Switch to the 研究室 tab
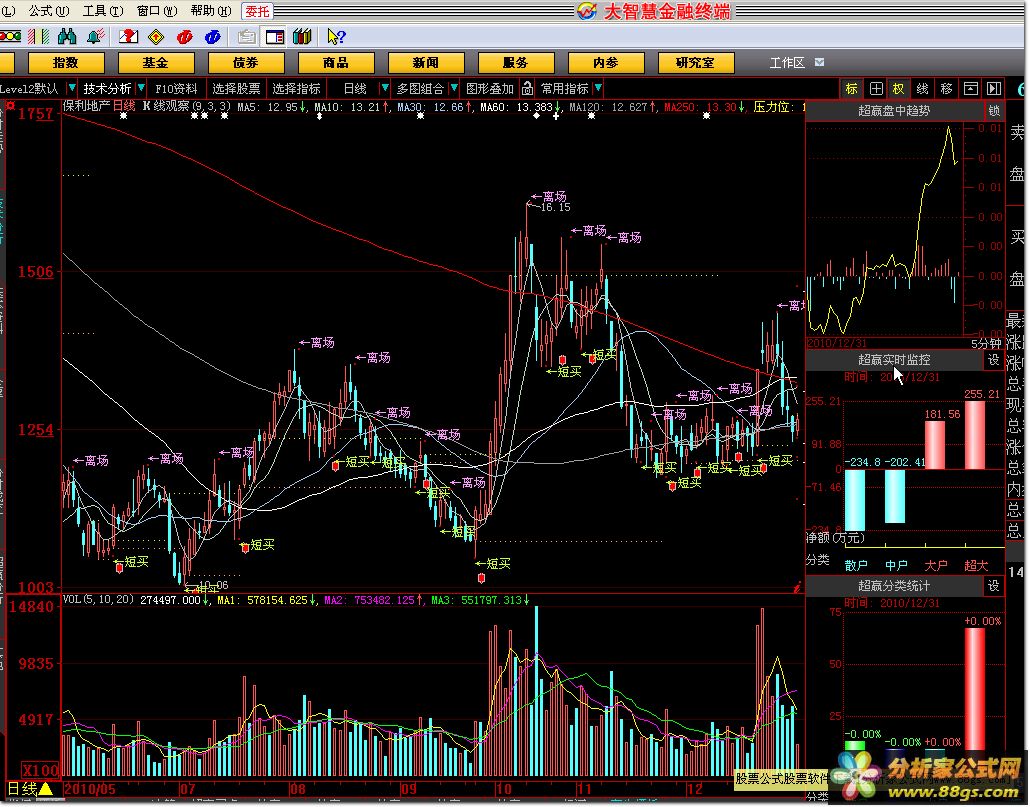The height and width of the screenshot is (807, 1030). click(696, 63)
